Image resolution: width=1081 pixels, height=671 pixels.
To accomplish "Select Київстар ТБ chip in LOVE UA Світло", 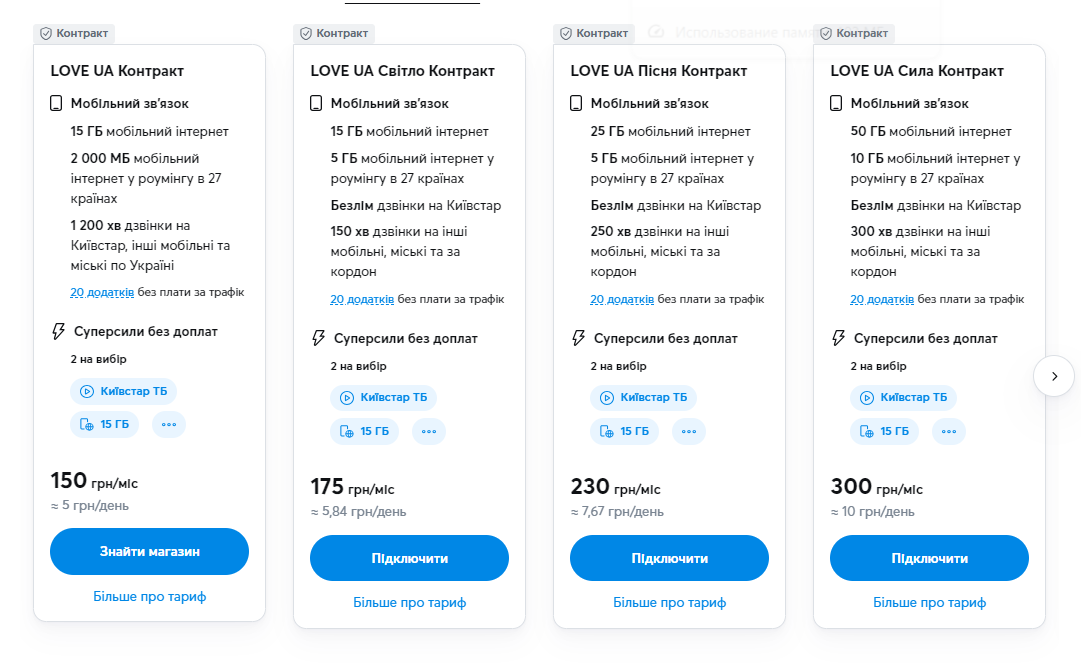I will pyautogui.click(x=384, y=398).
